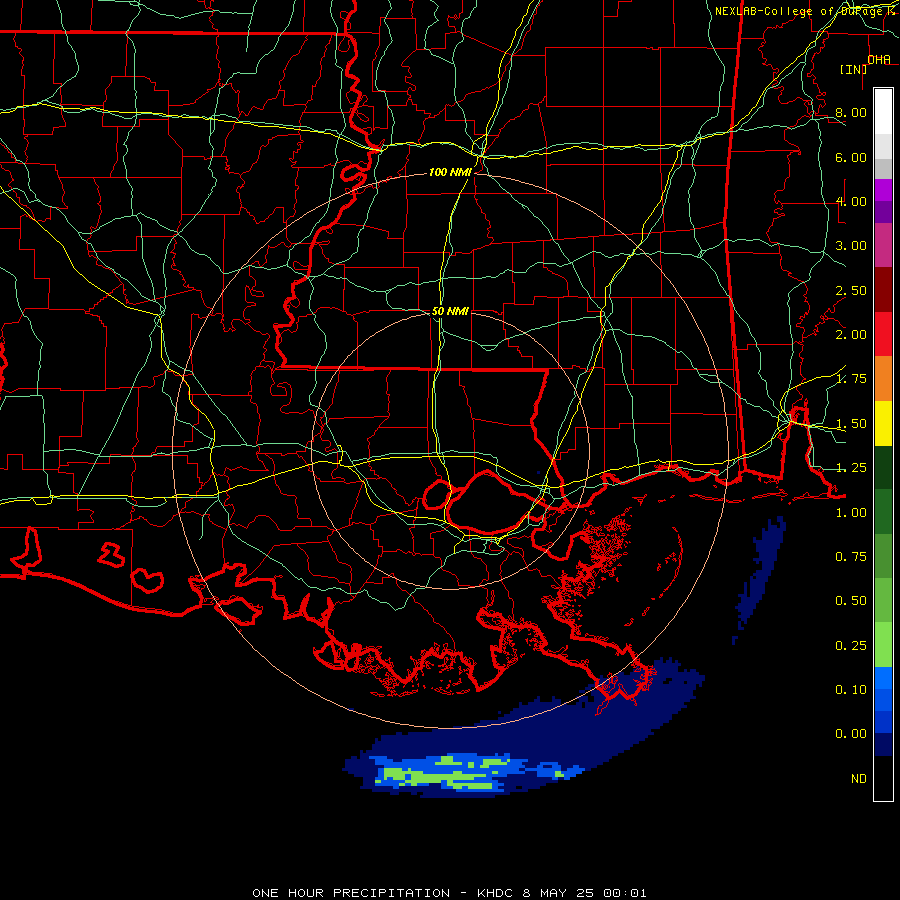Pick the magenta swatch in the color scale
Viewport: 900px width, 900px height.
[883, 190]
